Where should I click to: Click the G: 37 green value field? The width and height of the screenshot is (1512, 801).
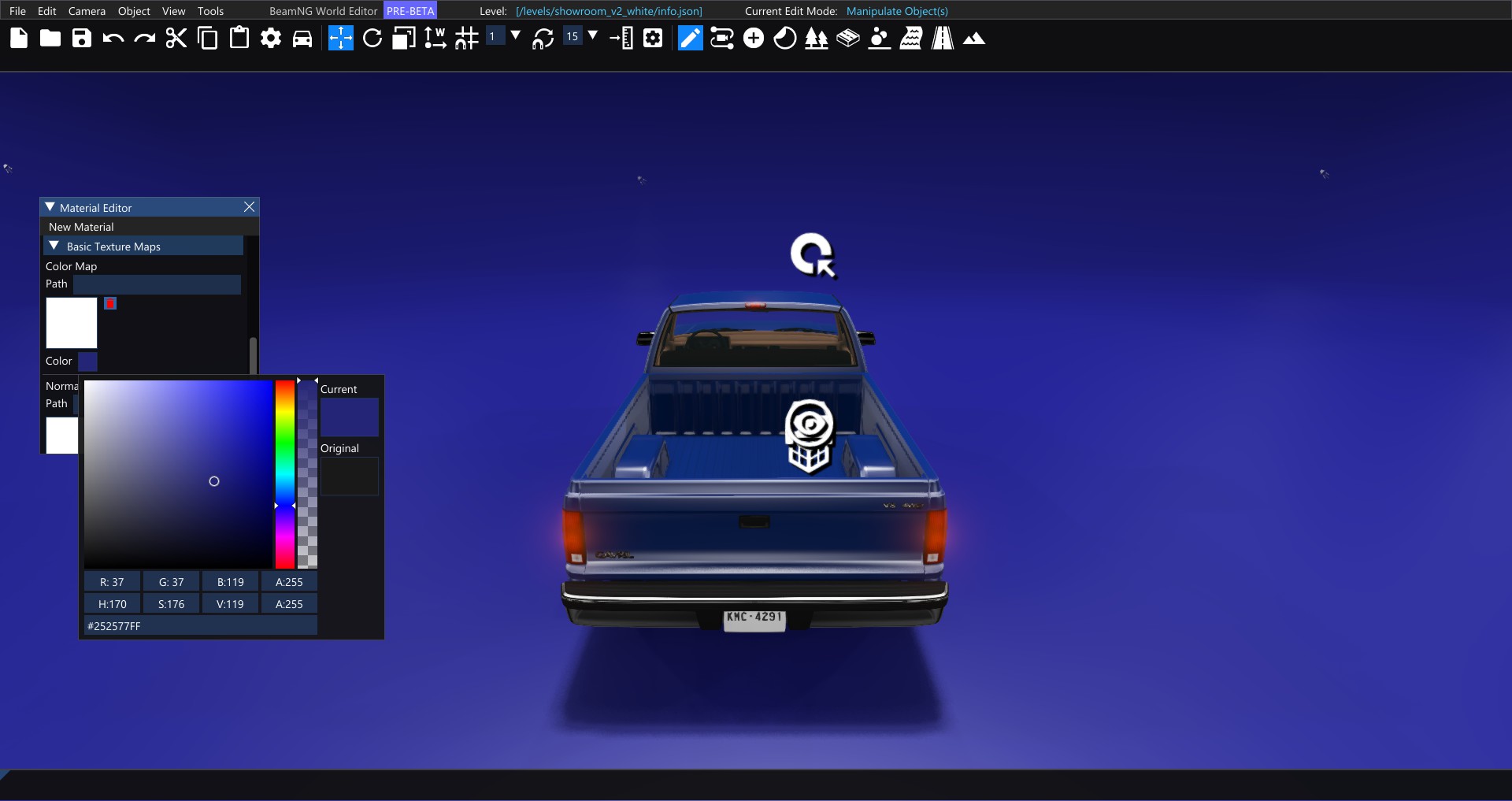[x=171, y=582]
